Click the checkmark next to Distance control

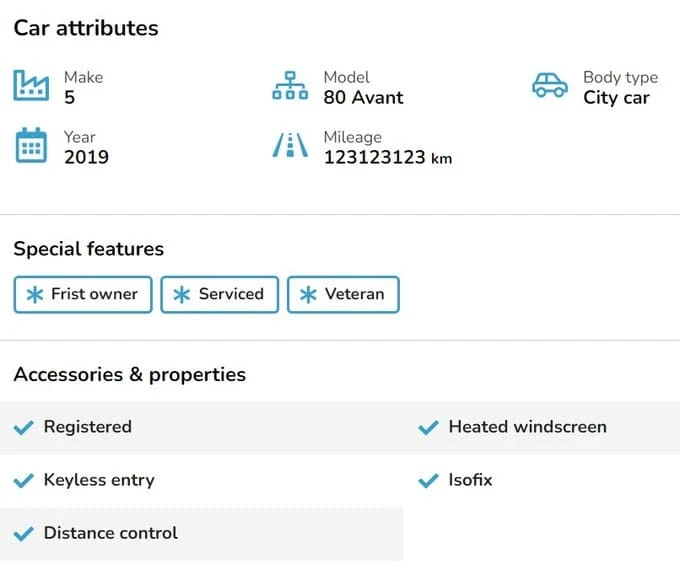click(24, 534)
